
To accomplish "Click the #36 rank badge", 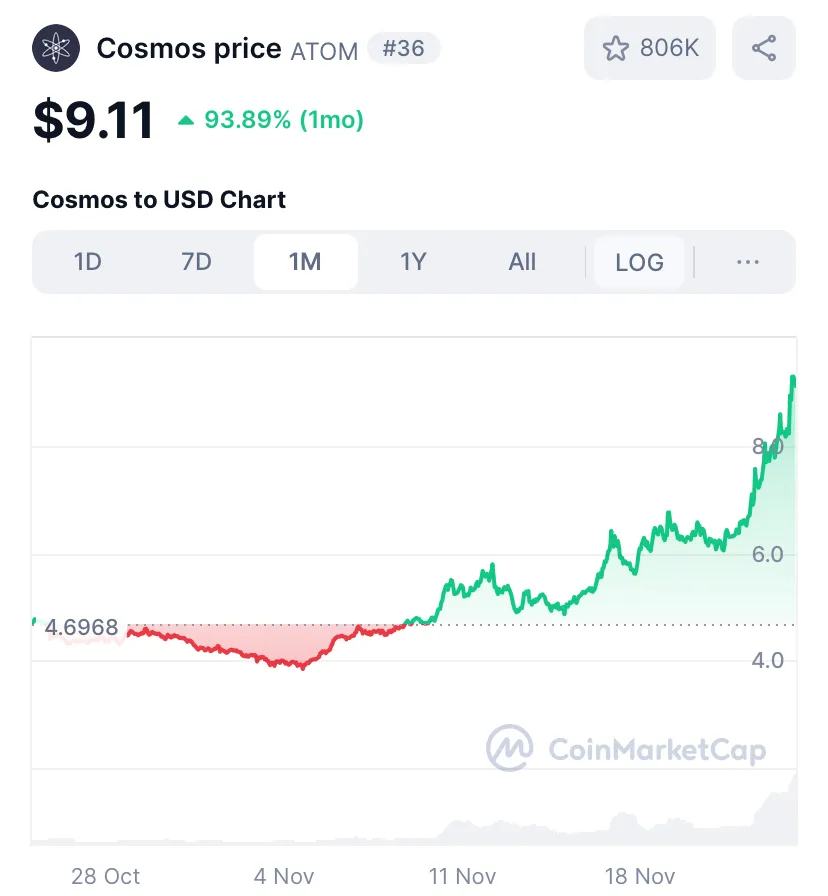I will coord(403,49).
